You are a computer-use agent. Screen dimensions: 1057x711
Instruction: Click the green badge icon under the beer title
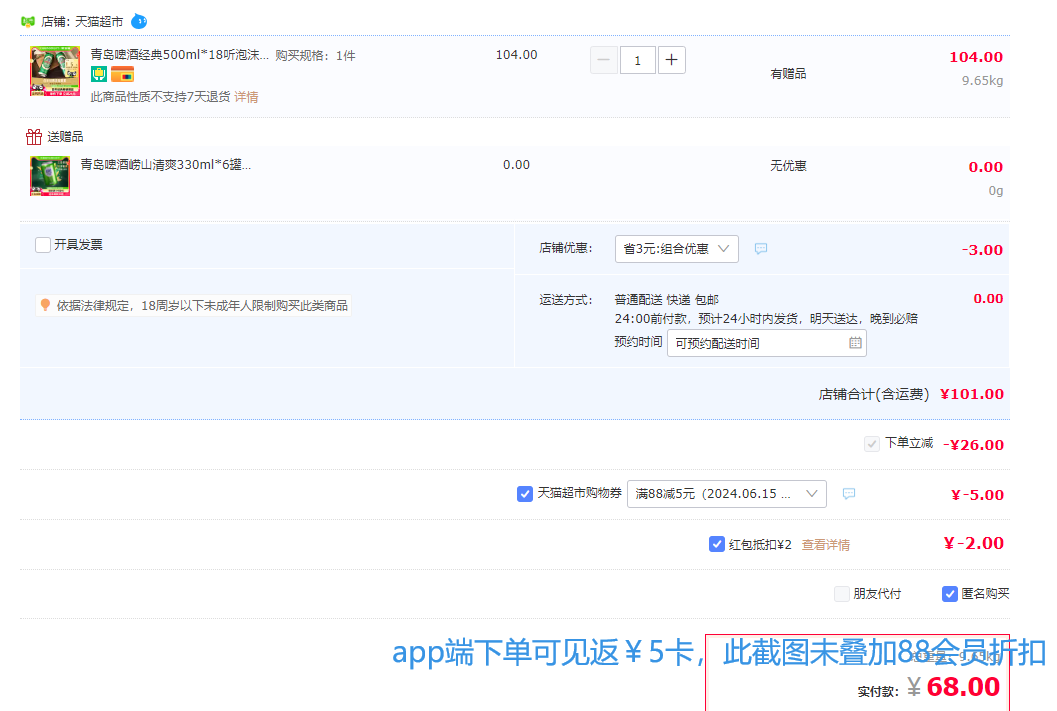point(98,74)
